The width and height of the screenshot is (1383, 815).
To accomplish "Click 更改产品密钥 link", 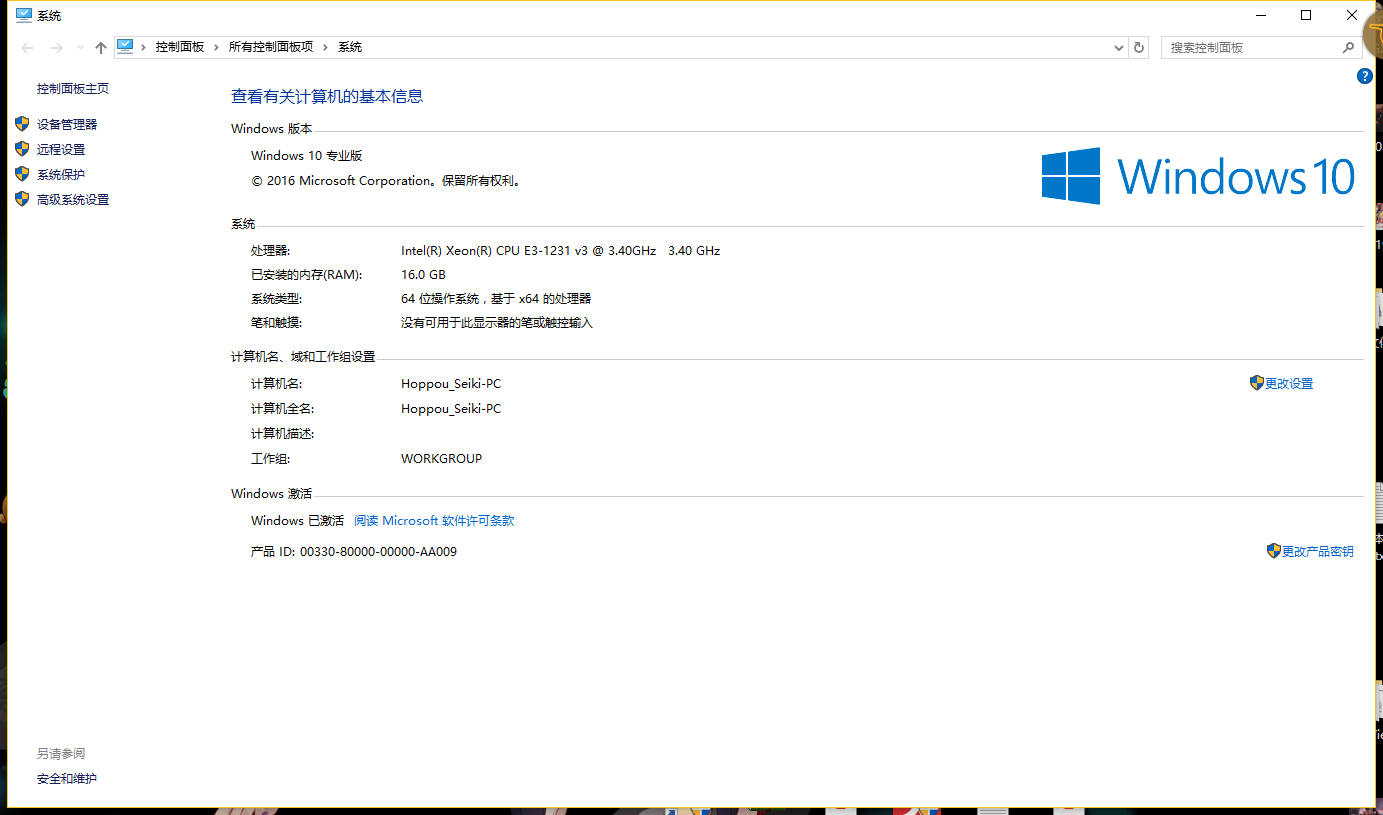I will coord(1318,551).
